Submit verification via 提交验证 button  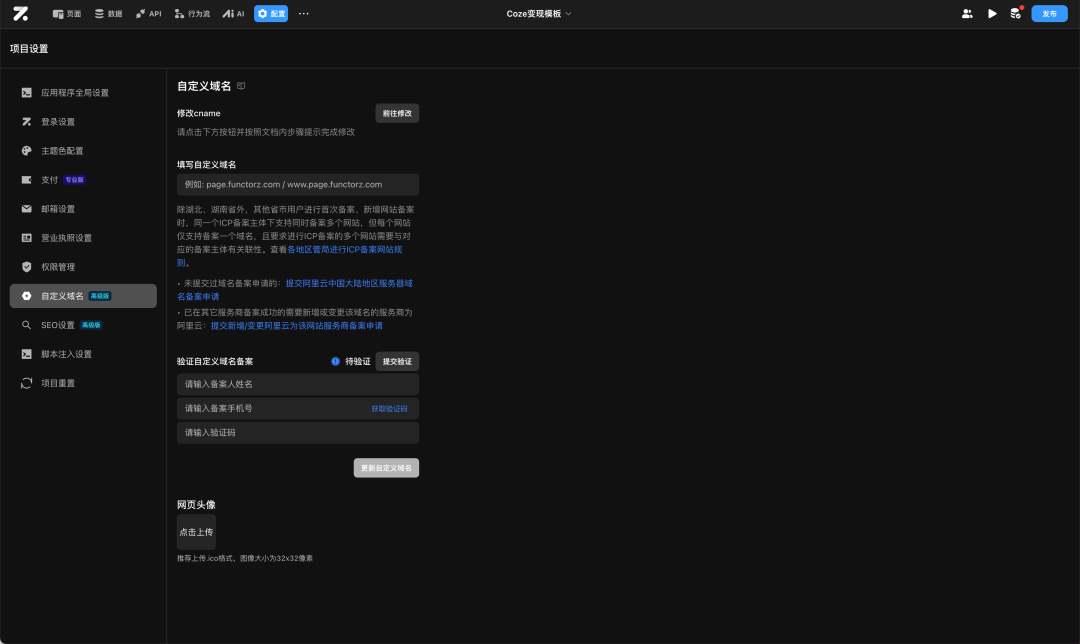click(396, 361)
